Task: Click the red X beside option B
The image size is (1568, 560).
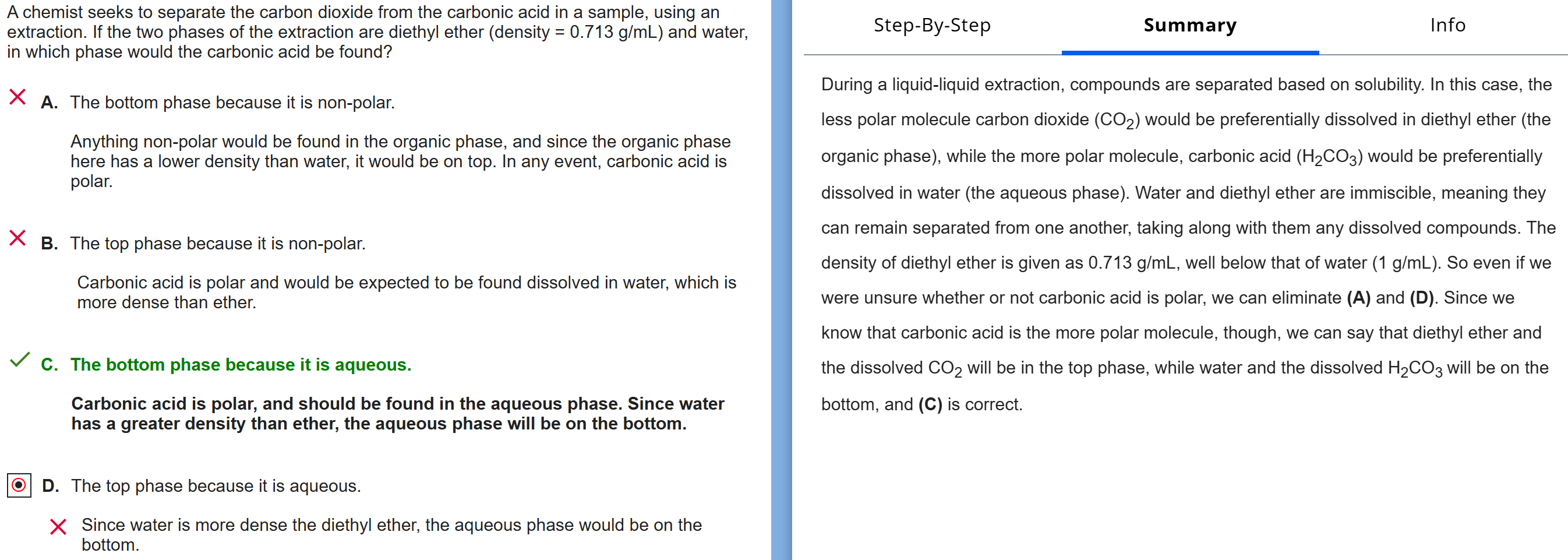Action: (x=17, y=238)
